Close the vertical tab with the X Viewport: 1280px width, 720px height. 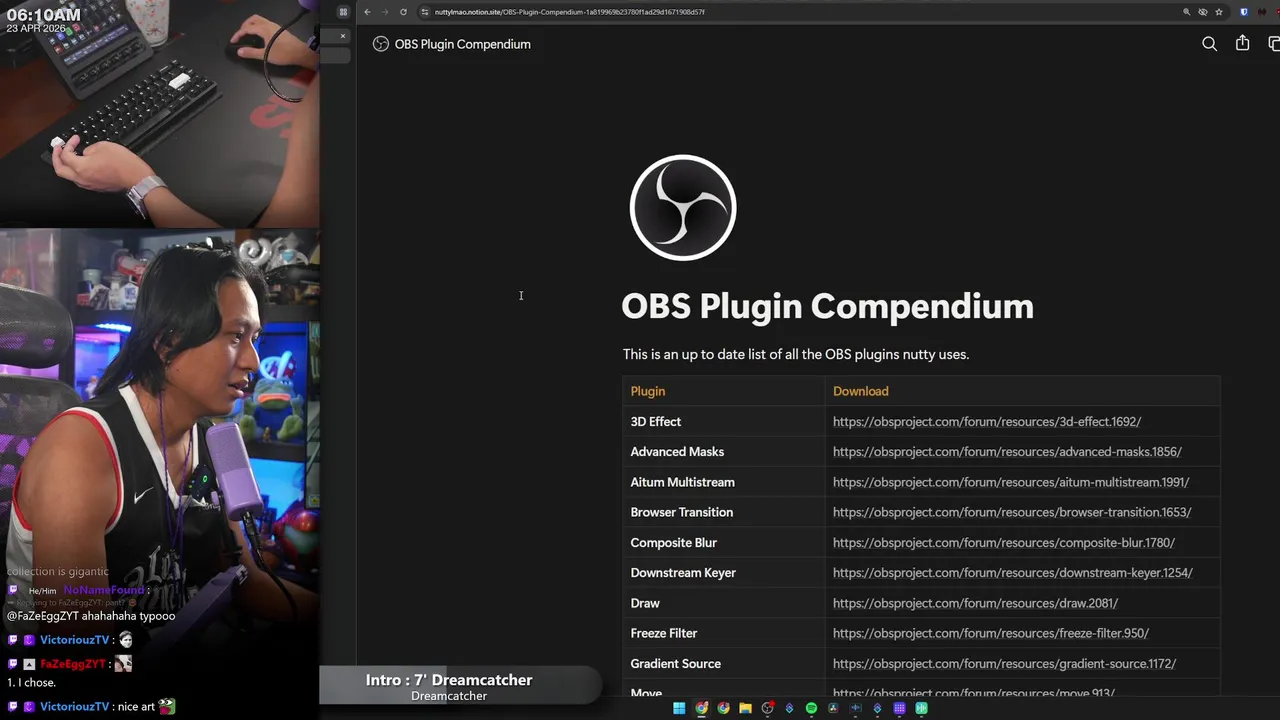pyautogui.click(x=342, y=36)
